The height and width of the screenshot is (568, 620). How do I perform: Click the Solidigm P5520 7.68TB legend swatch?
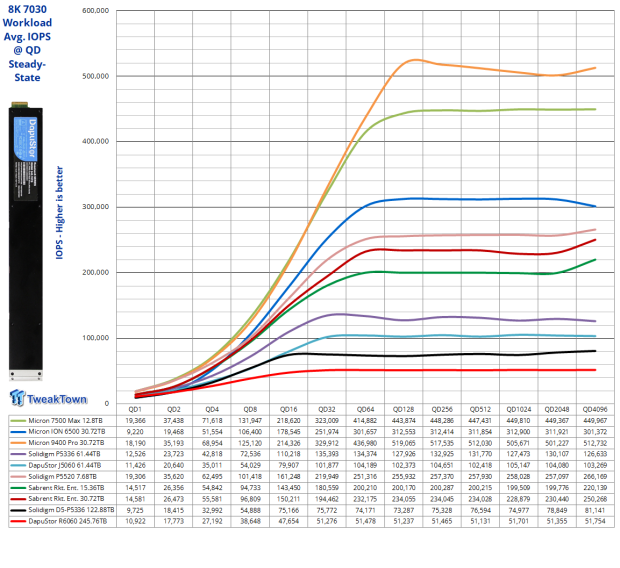[x=18, y=477]
